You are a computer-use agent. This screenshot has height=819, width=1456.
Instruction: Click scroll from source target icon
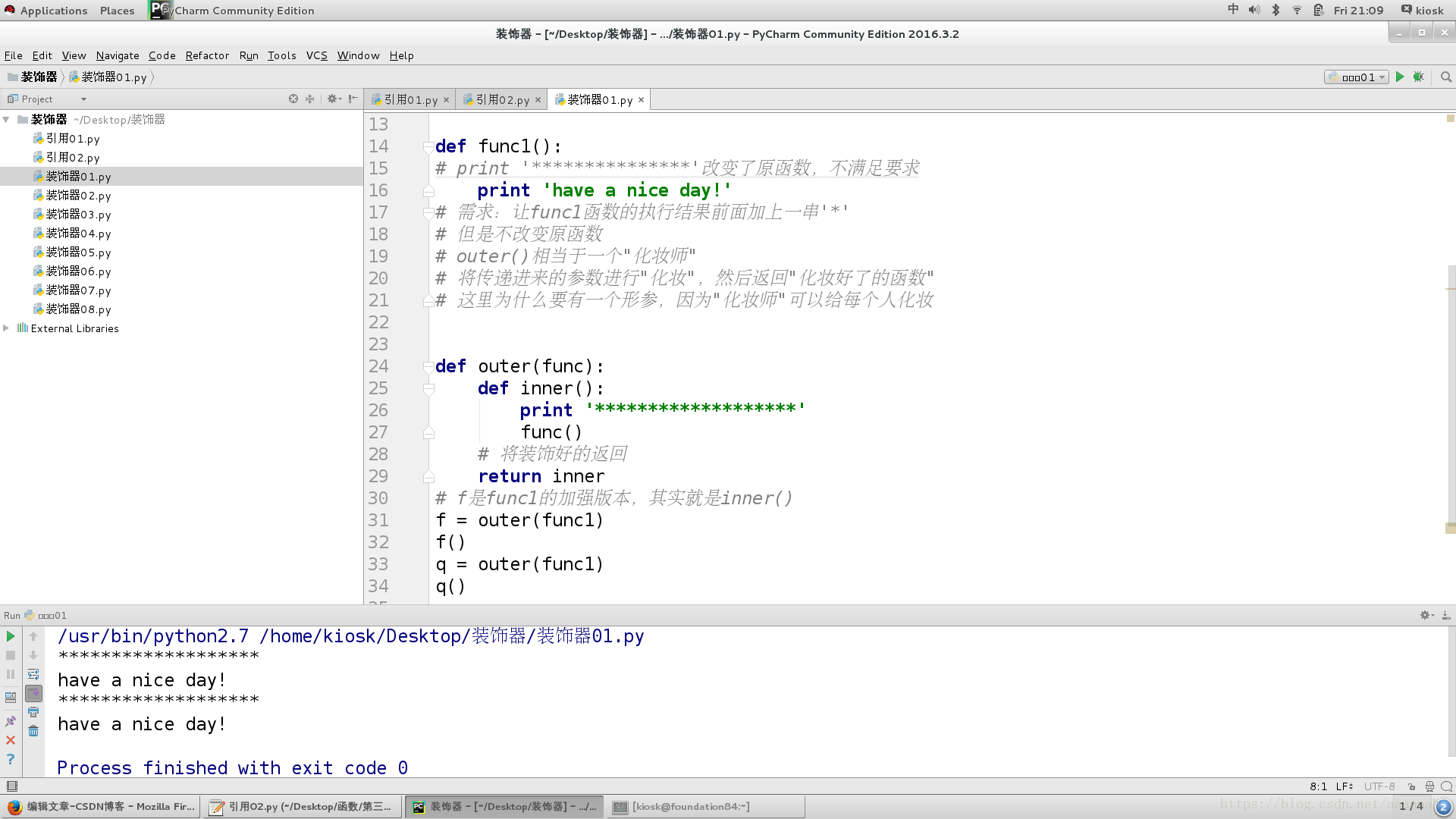point(293,99)
